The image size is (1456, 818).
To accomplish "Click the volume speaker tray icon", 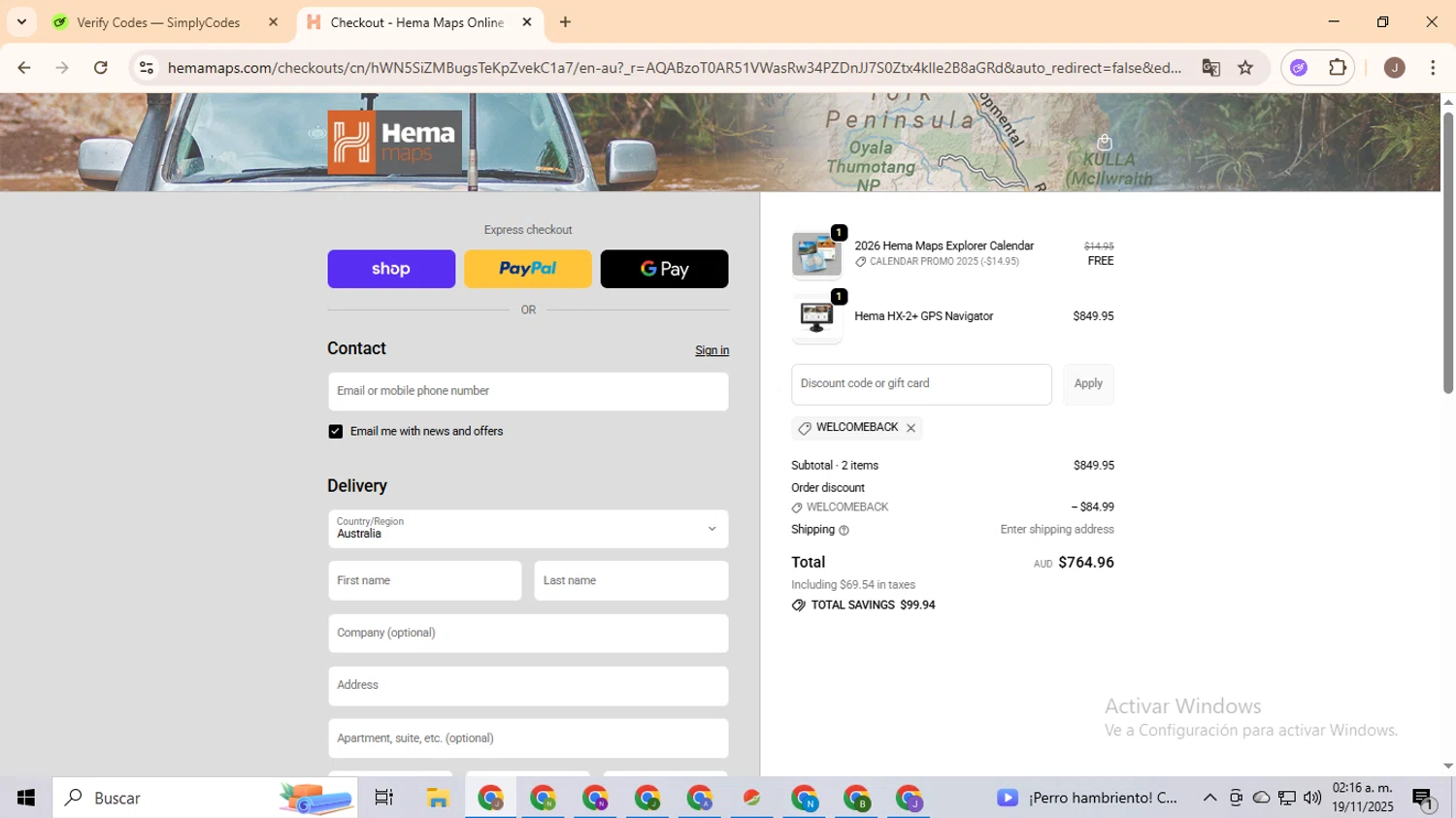I will 1312,798.
